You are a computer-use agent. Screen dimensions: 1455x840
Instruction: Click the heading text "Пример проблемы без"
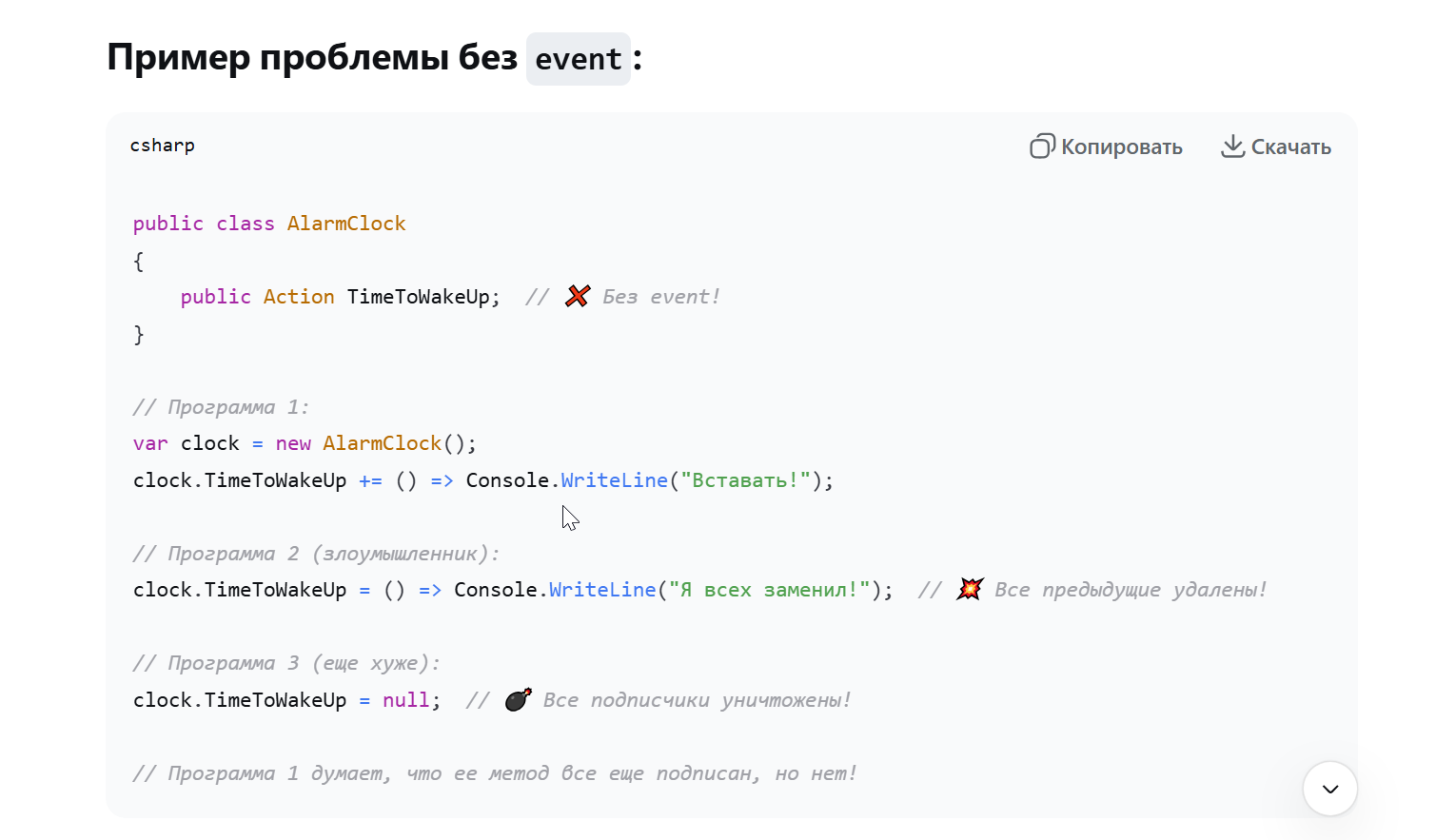(x=312, y=57)
